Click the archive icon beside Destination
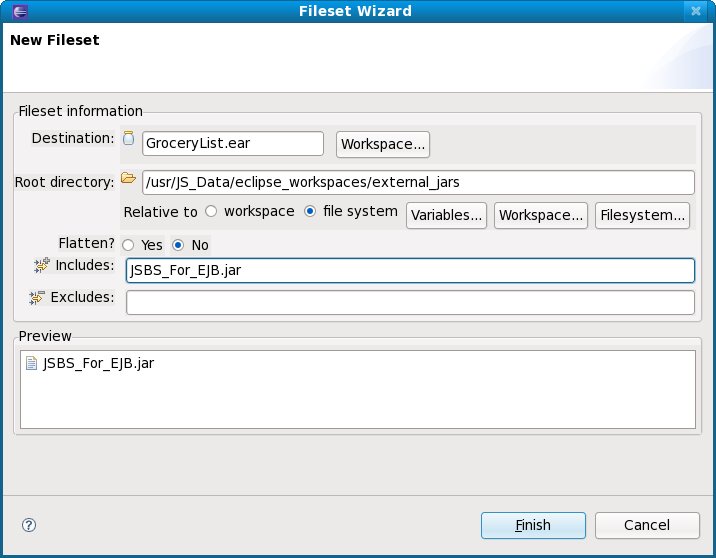 tap(128, 139)
